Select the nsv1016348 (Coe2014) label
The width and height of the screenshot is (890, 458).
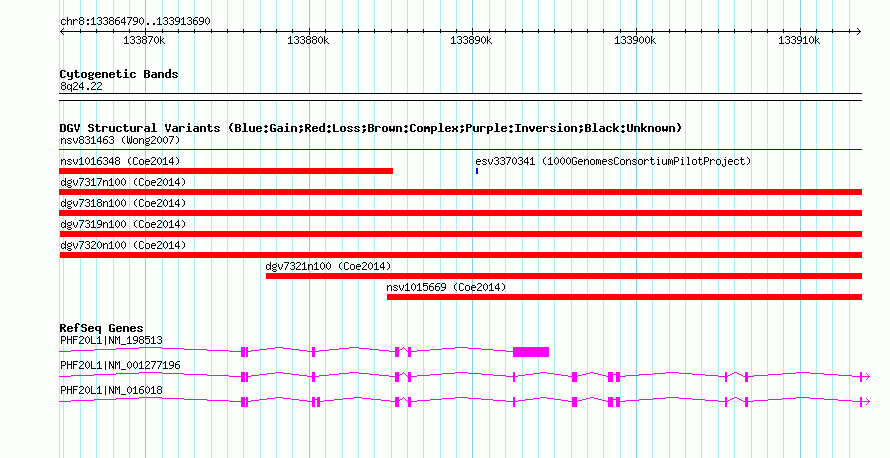[120, 161]
